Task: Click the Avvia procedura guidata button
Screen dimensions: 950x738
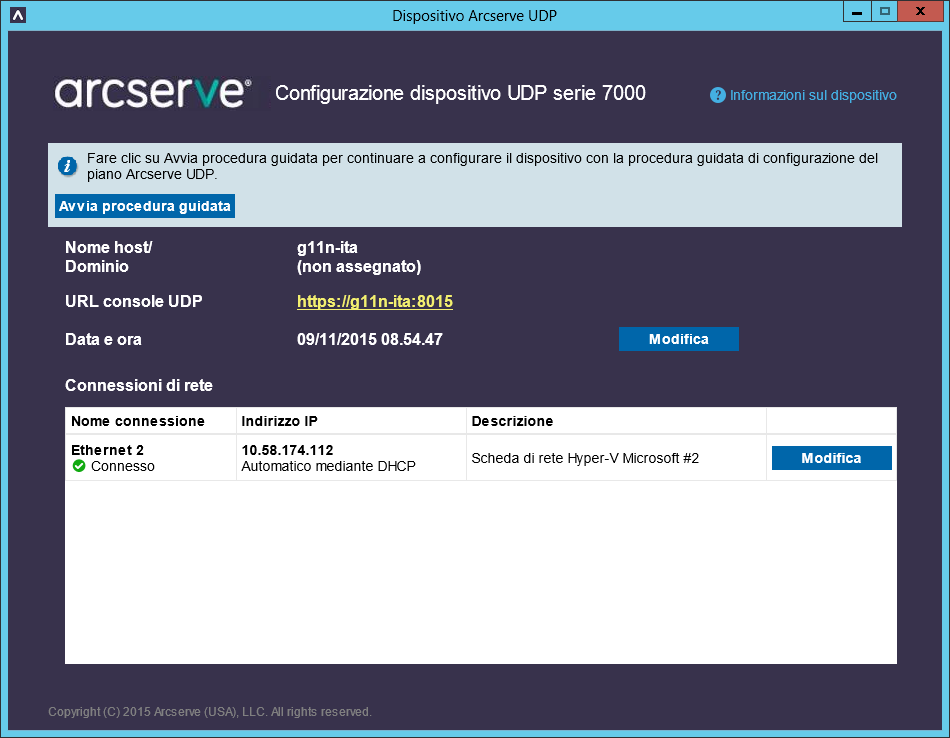Action: (x=145, y=206)
